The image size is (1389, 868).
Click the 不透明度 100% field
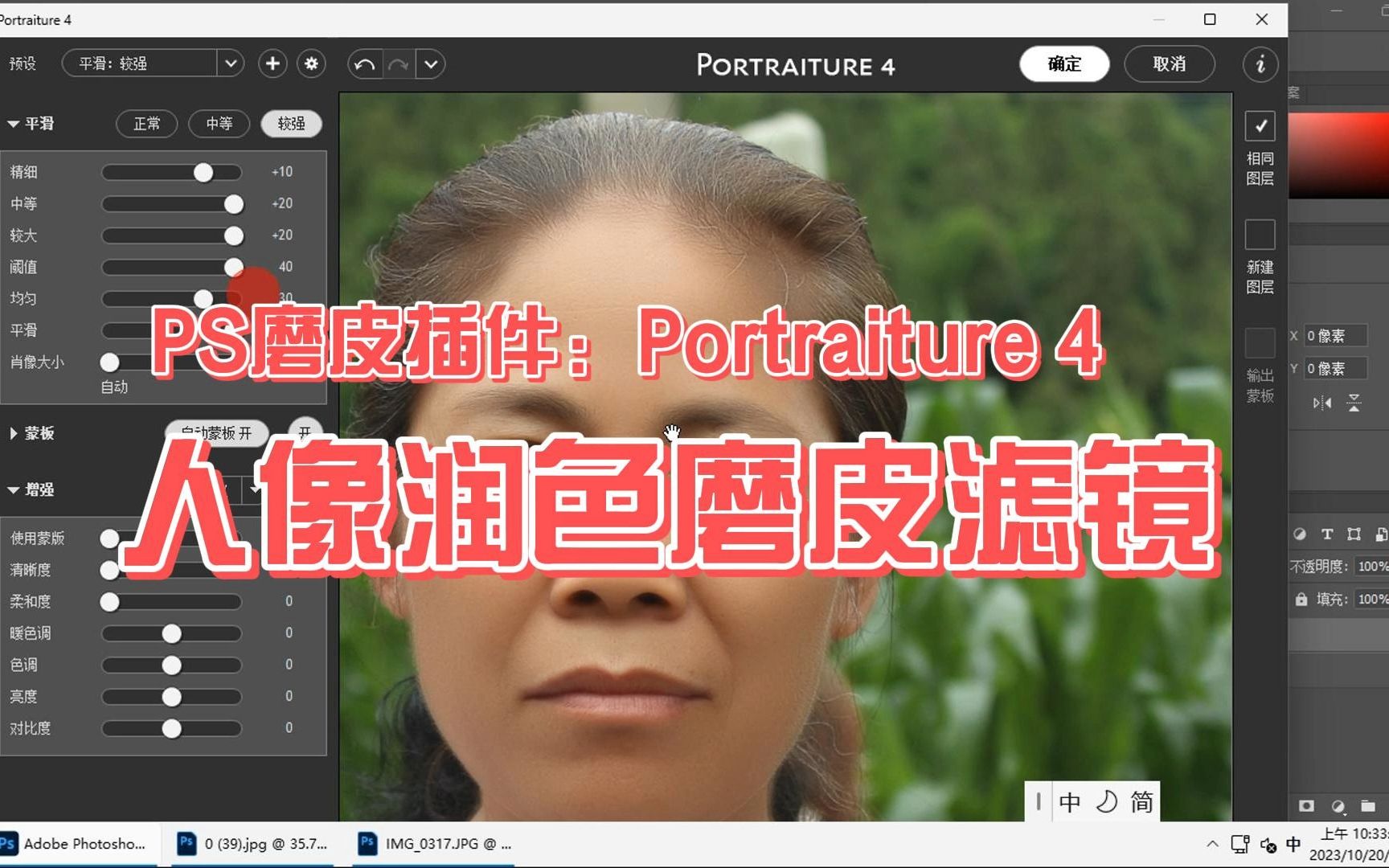click(x=1372, y=567)
